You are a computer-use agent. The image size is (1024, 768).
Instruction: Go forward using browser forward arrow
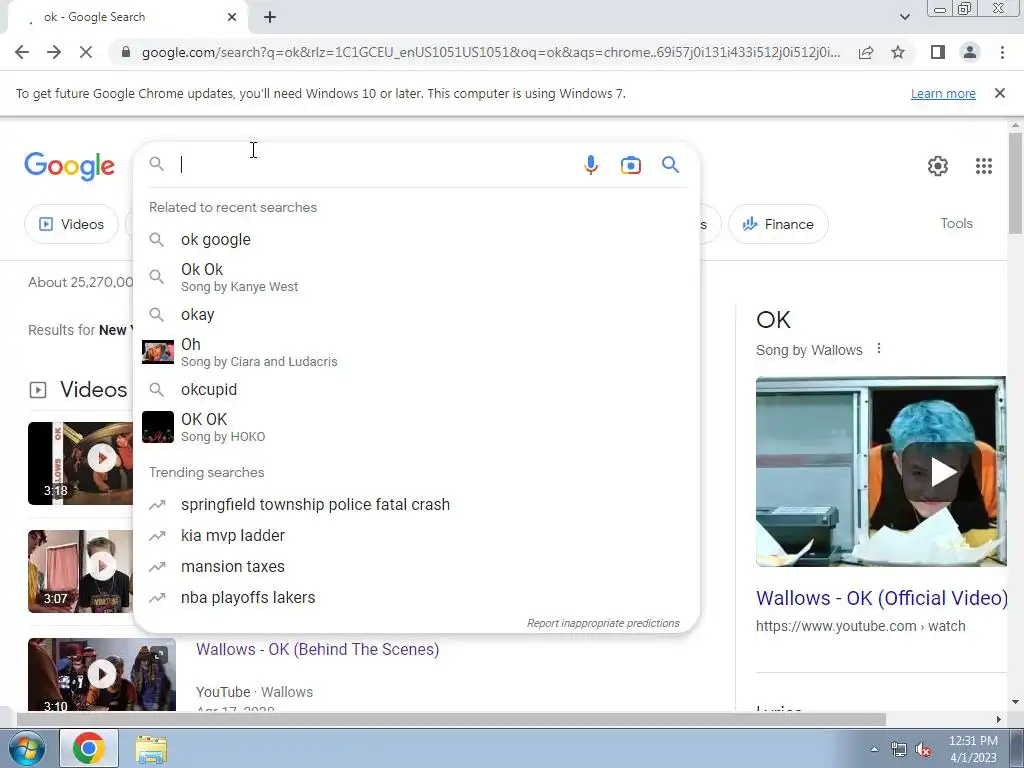tap(54, 52)
